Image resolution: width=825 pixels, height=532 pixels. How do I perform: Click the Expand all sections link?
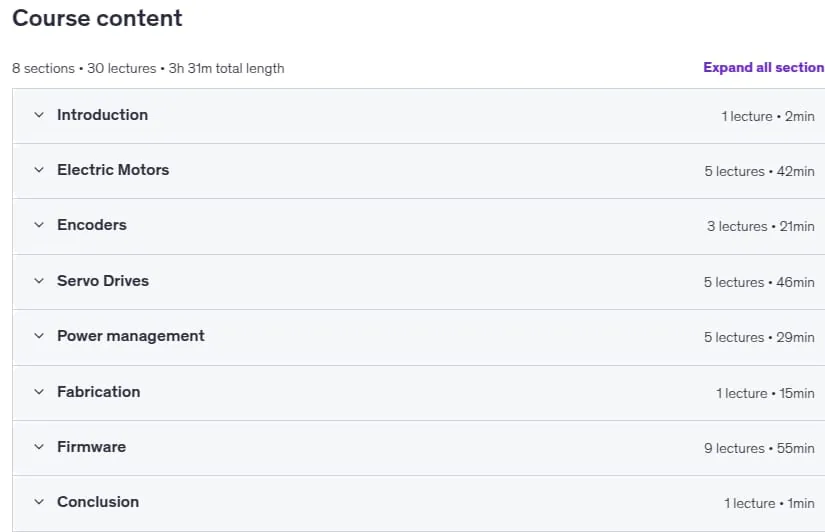tap(764, 67)
